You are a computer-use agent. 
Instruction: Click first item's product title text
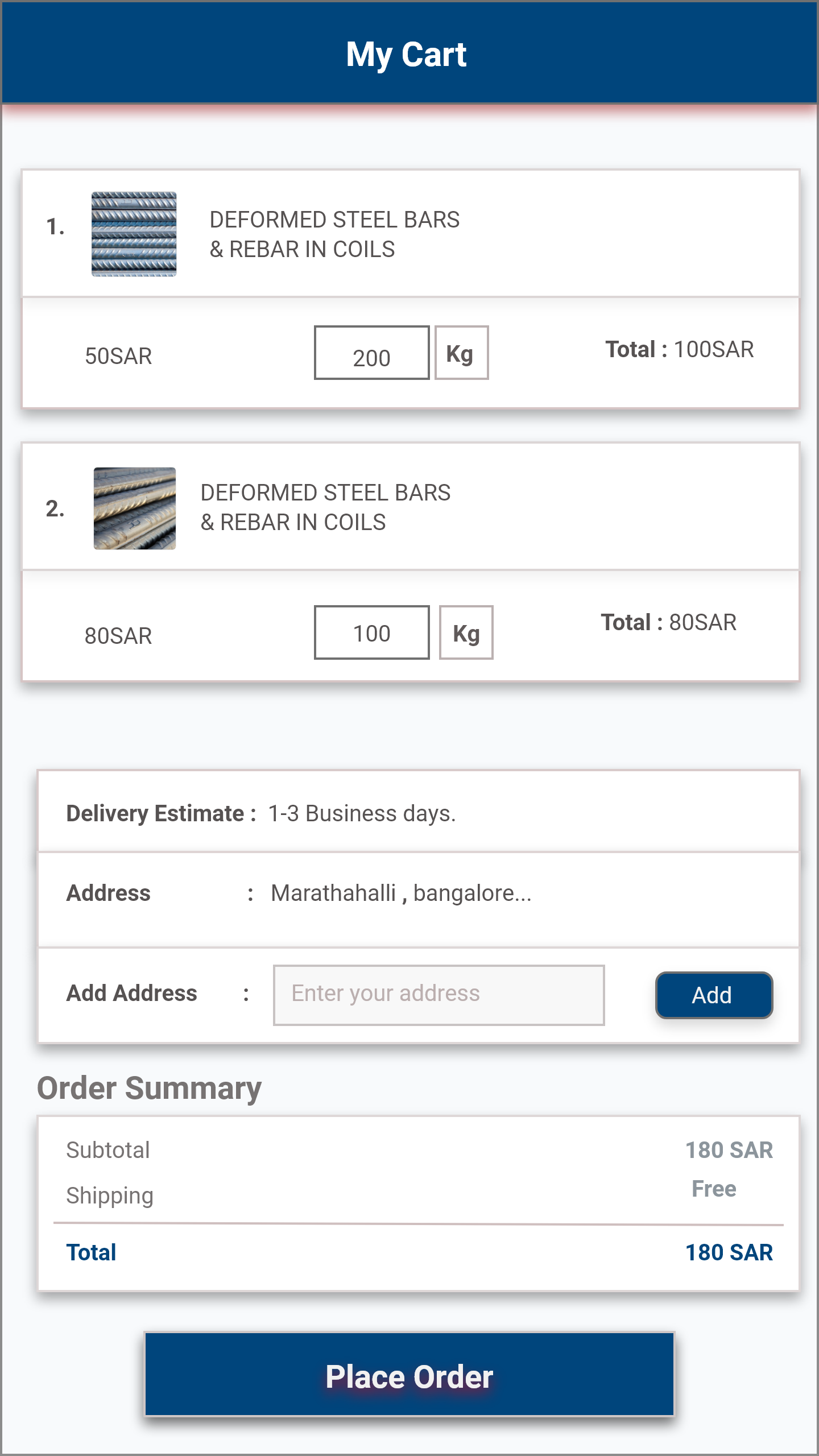(x=334, y=234)
